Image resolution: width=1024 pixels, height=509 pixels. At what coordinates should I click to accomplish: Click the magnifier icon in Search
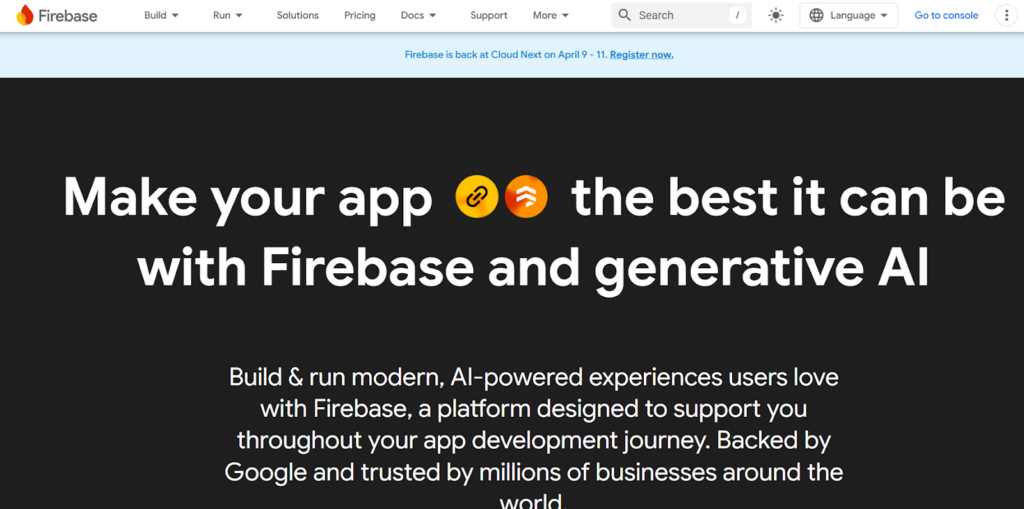(624, 15)
